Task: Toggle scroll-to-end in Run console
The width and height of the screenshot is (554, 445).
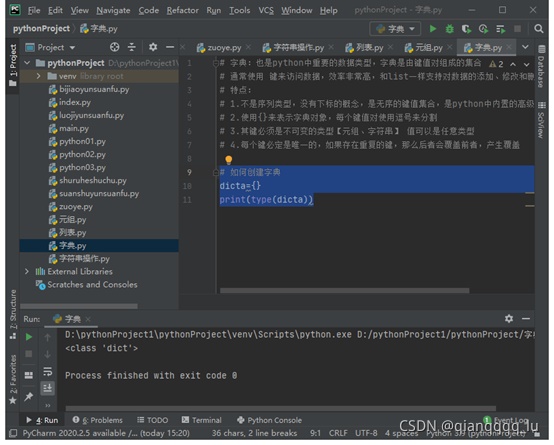Action: click(47, 388)
